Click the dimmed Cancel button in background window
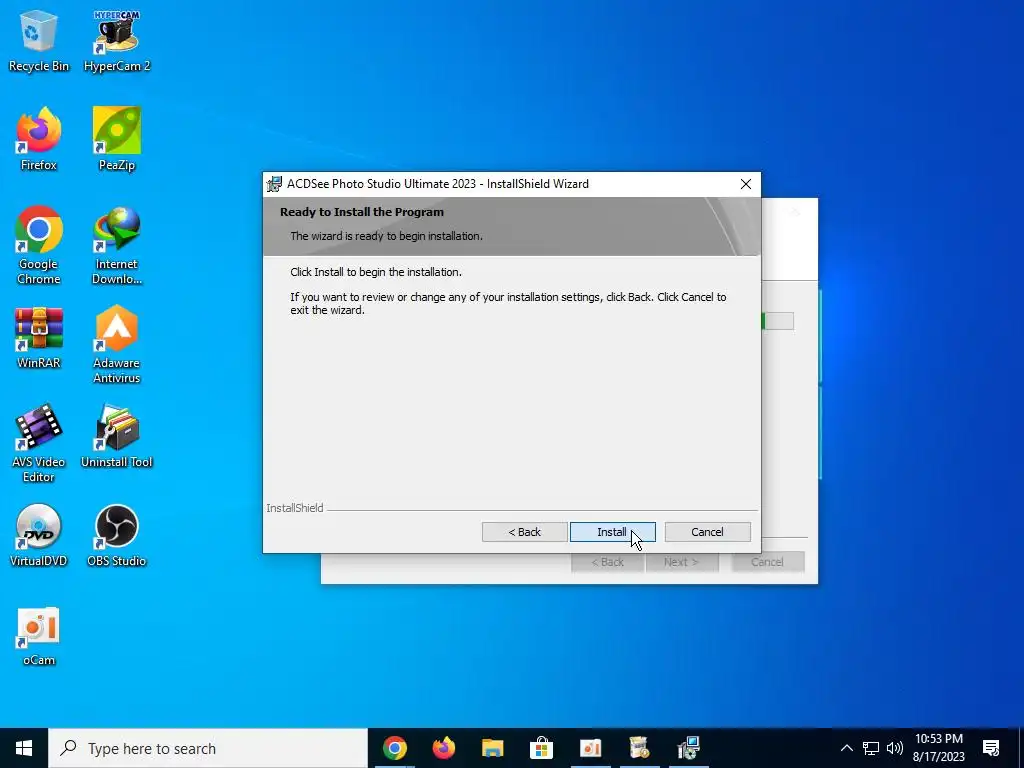 coord(767,562)
